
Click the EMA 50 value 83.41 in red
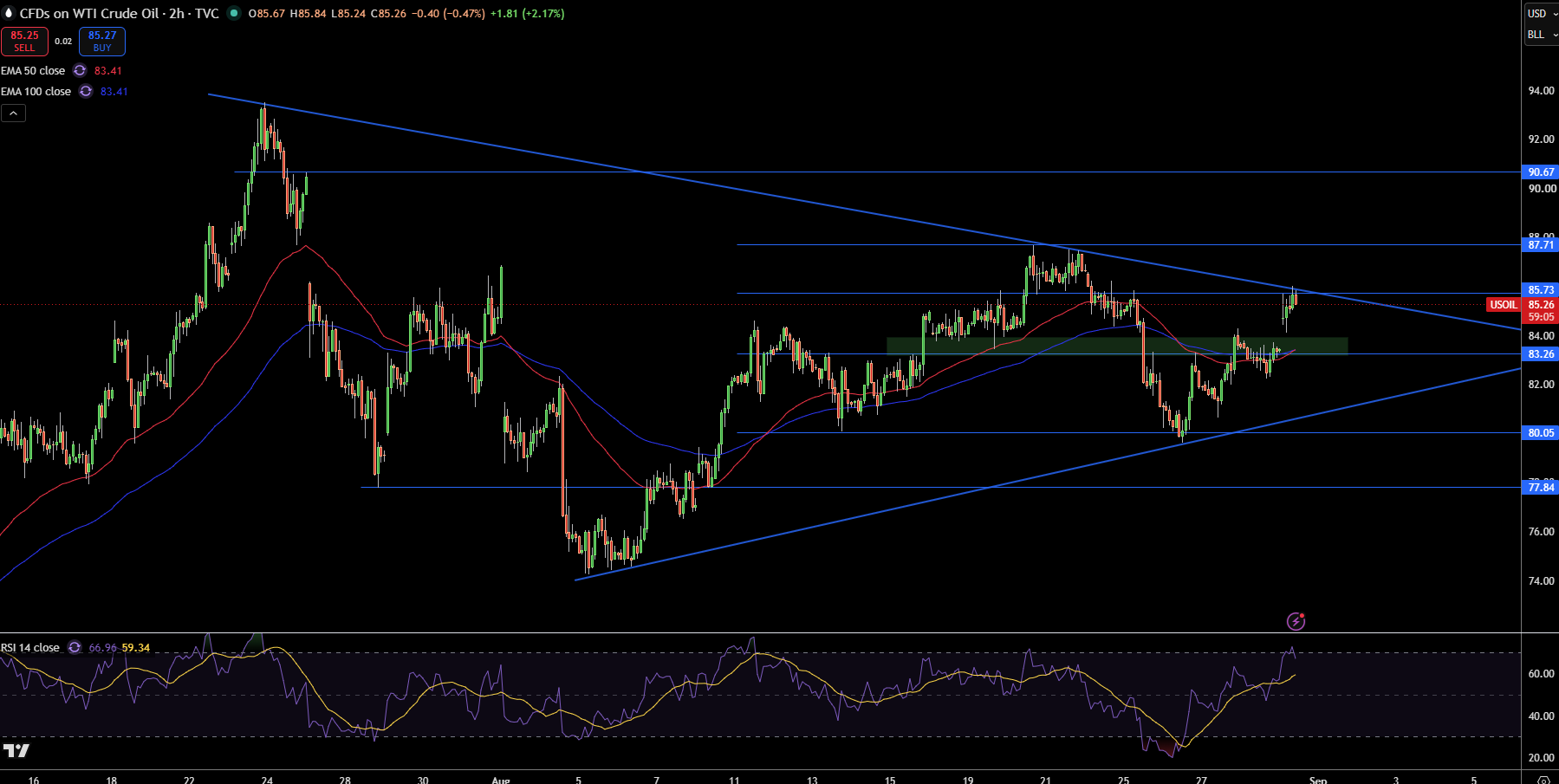(x=108, y=71)
